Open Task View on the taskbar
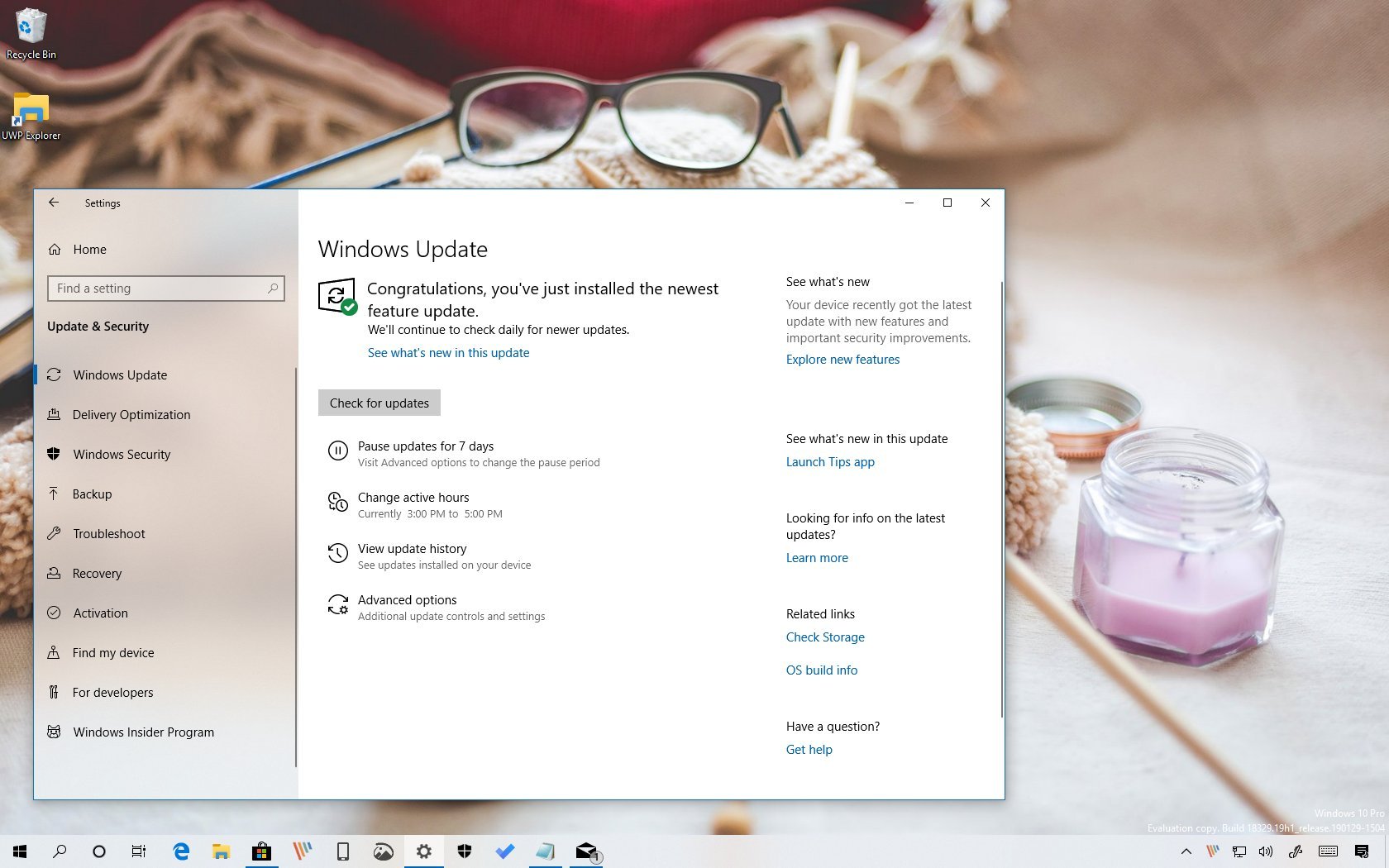 point(139,851)
